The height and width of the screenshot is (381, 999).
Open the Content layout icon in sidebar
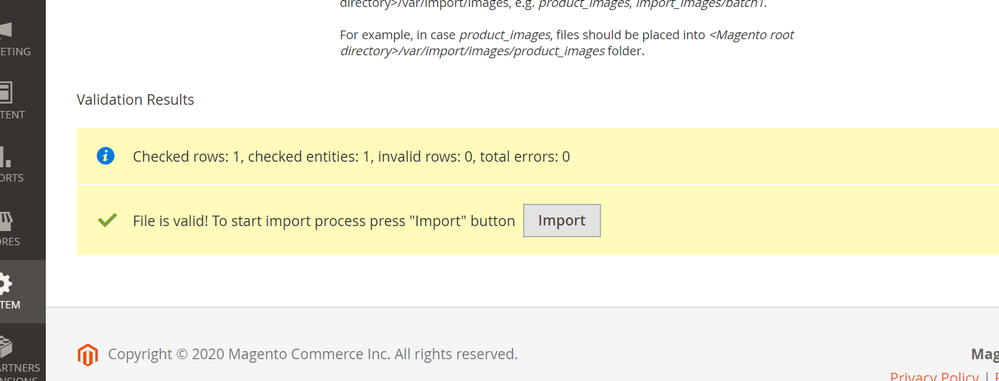point(6,92)
